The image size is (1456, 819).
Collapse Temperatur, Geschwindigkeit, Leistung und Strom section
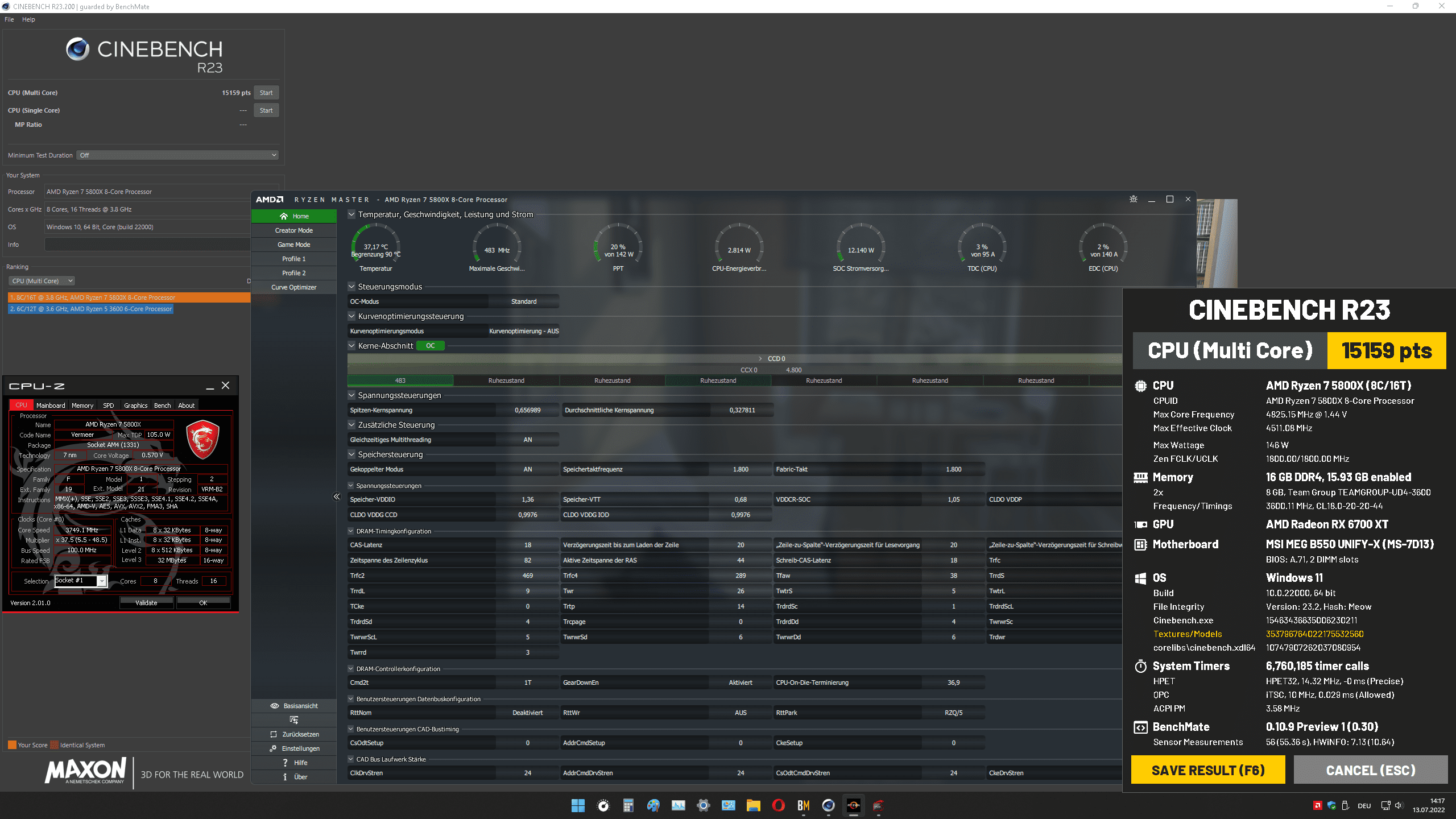click(351, 214)
